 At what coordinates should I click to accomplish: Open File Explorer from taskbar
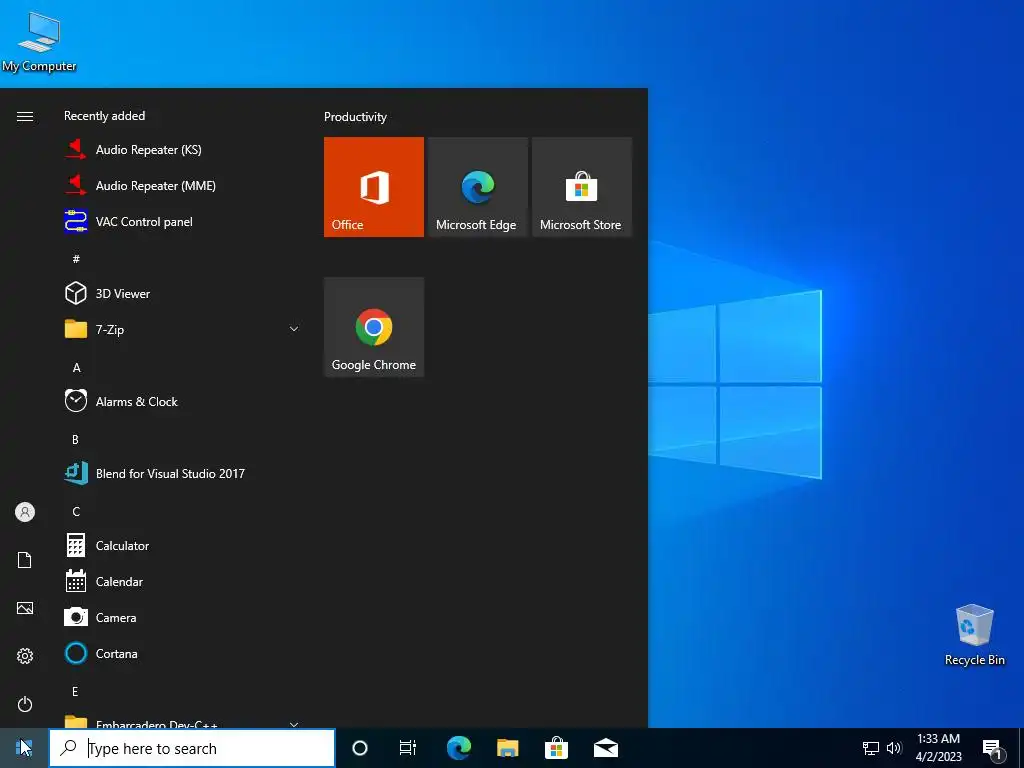tap(507, 748)
